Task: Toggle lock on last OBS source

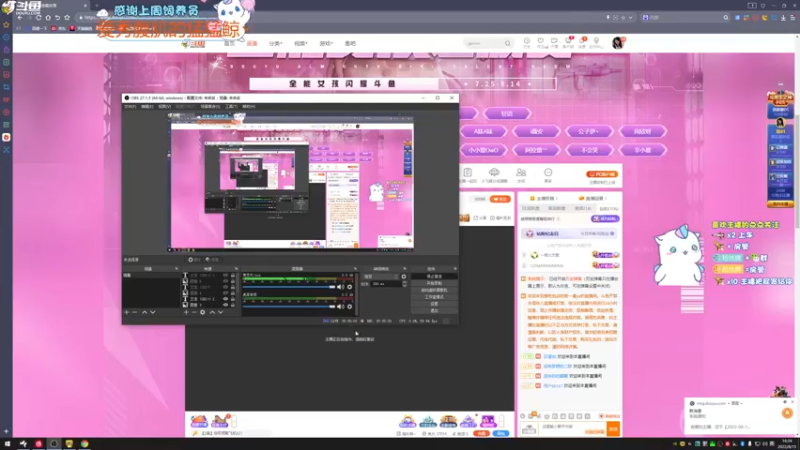Action: click(x=233, y=305)
